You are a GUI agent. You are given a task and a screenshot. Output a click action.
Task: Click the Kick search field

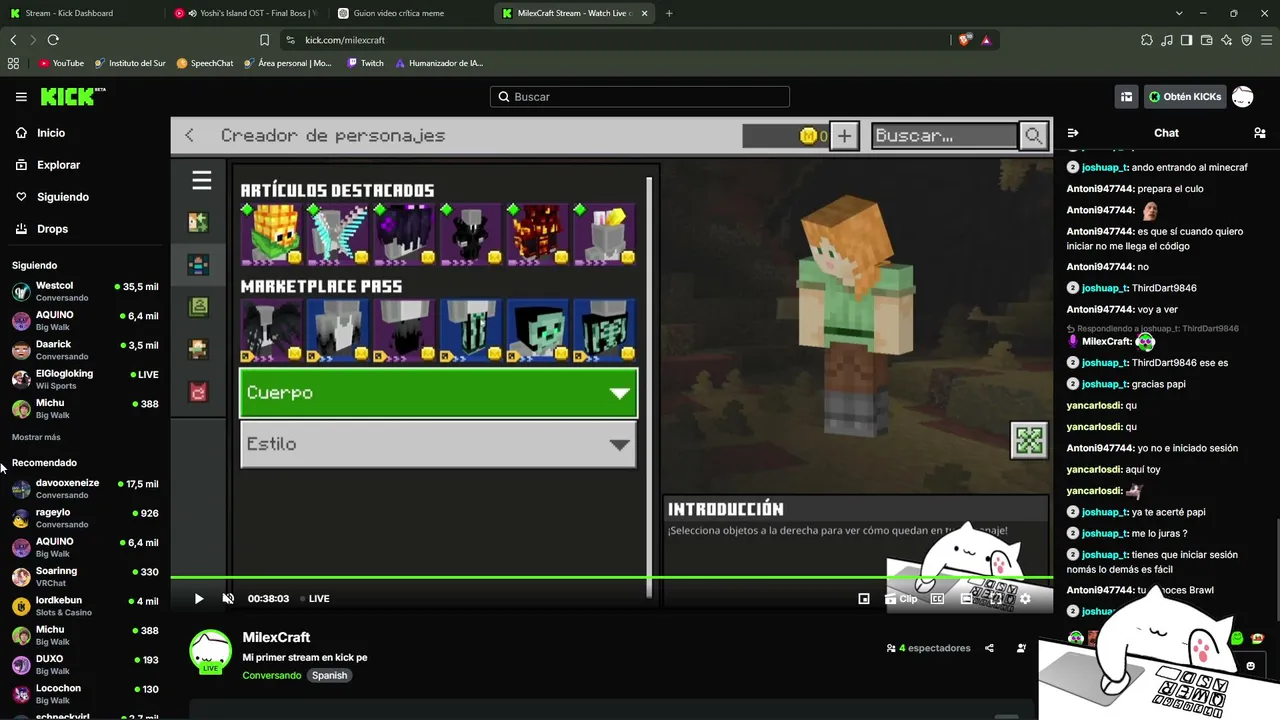(640, 97)
